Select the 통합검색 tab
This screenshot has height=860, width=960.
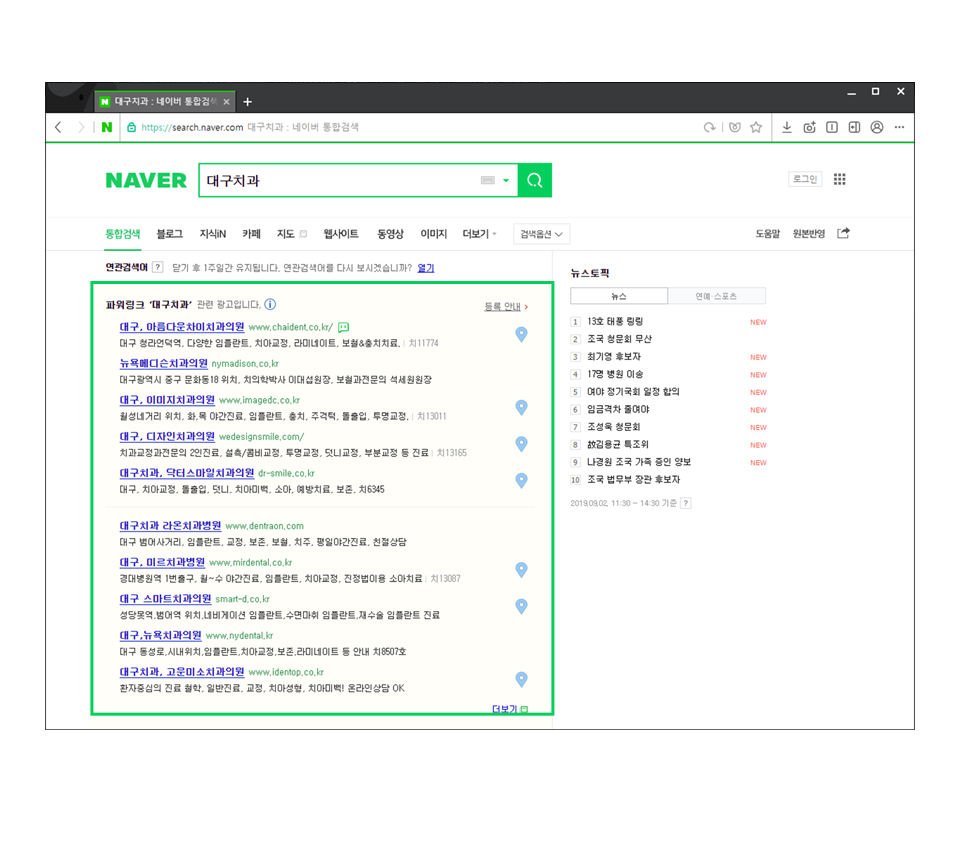[x=122, y=234]
